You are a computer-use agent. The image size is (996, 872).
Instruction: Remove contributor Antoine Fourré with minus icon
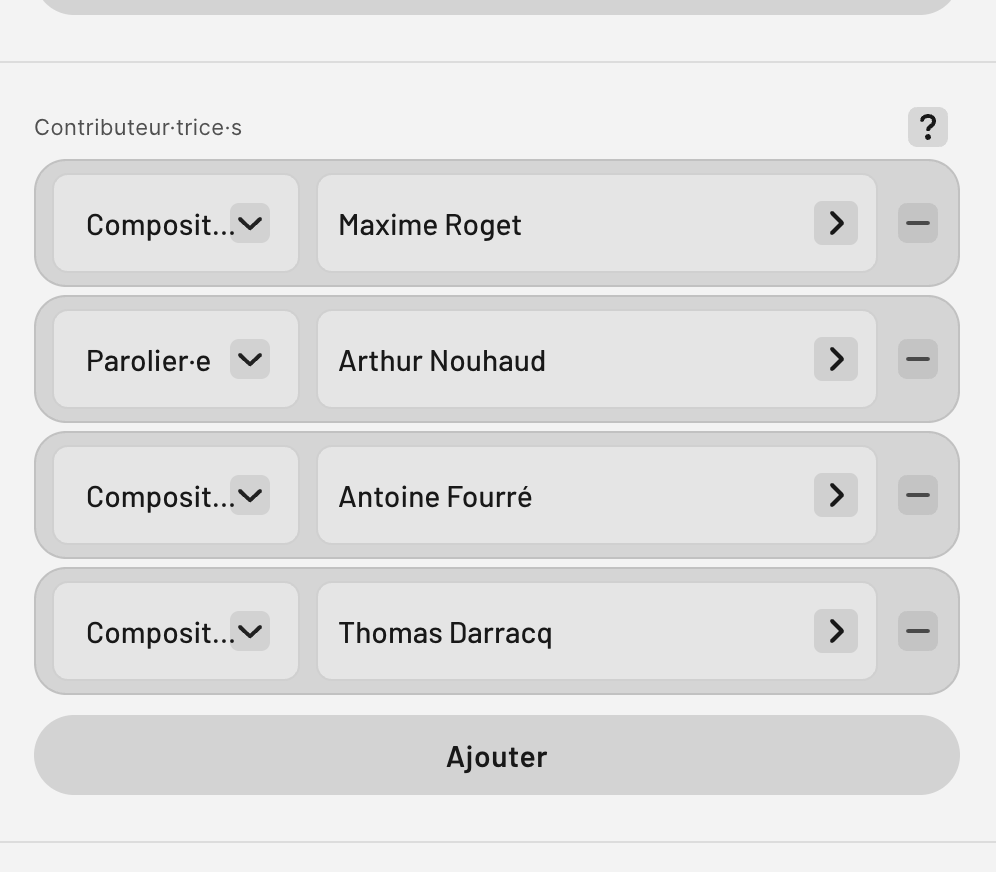coord(918,495)
